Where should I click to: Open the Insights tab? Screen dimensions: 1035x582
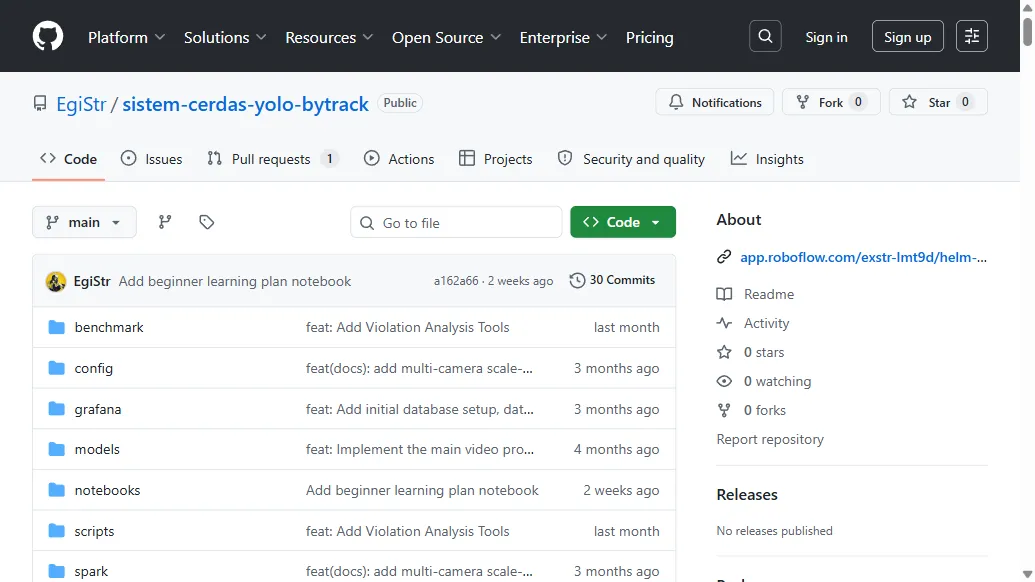pyautogui.click(x=767, y=159)
